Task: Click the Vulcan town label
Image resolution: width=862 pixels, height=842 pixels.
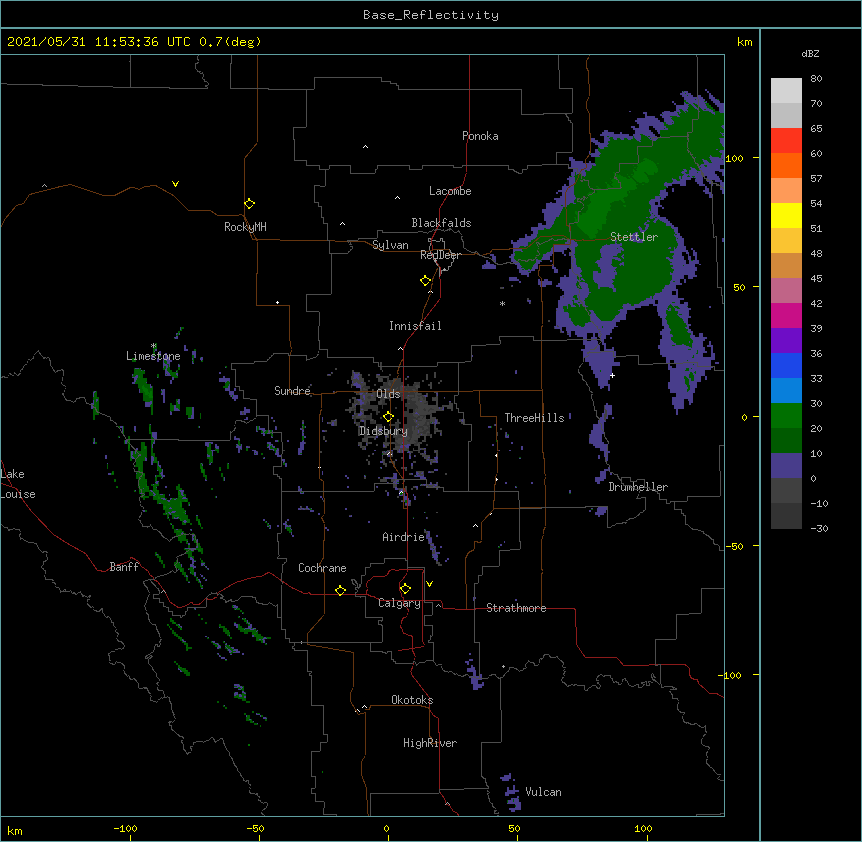Action: (x=543, y=792)
